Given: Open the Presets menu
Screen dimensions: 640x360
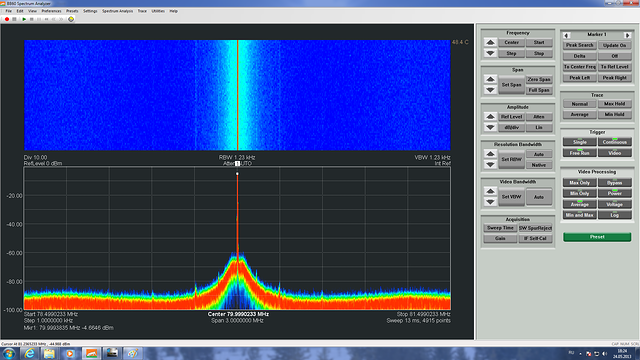Looking at the screenshot, I should coord(72,11).
